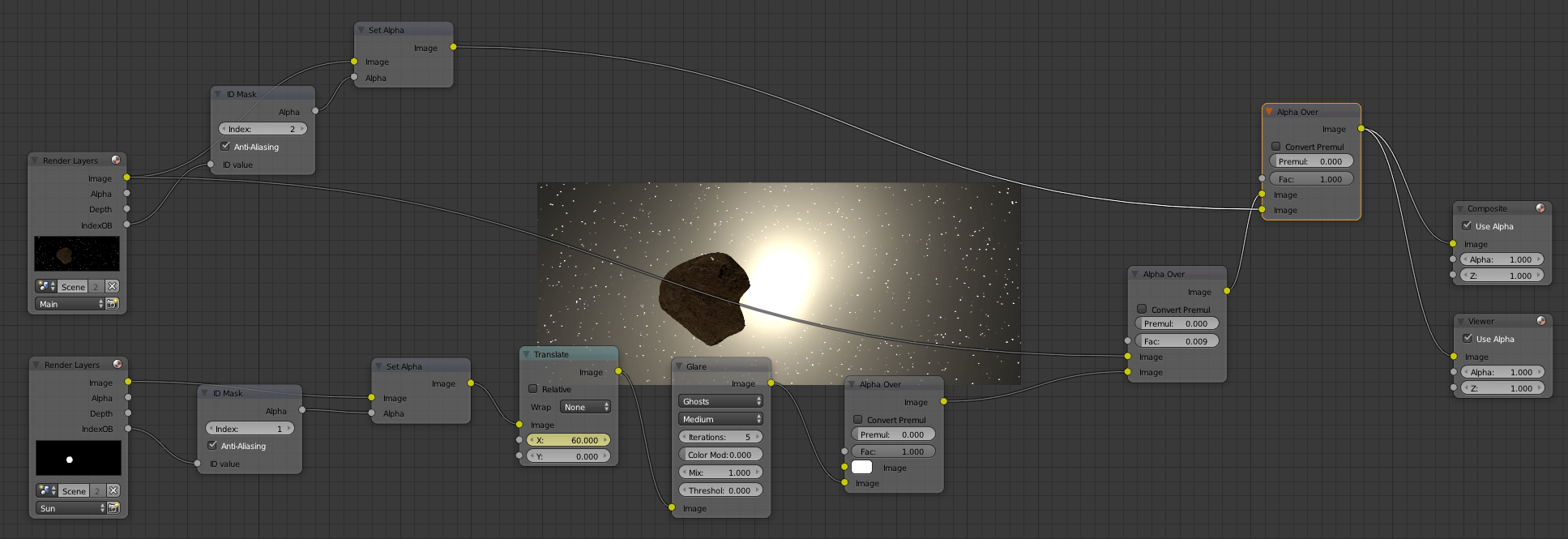
Task: Click the Y 0.000 field in Translate
Action: click(x=568, y=456)
